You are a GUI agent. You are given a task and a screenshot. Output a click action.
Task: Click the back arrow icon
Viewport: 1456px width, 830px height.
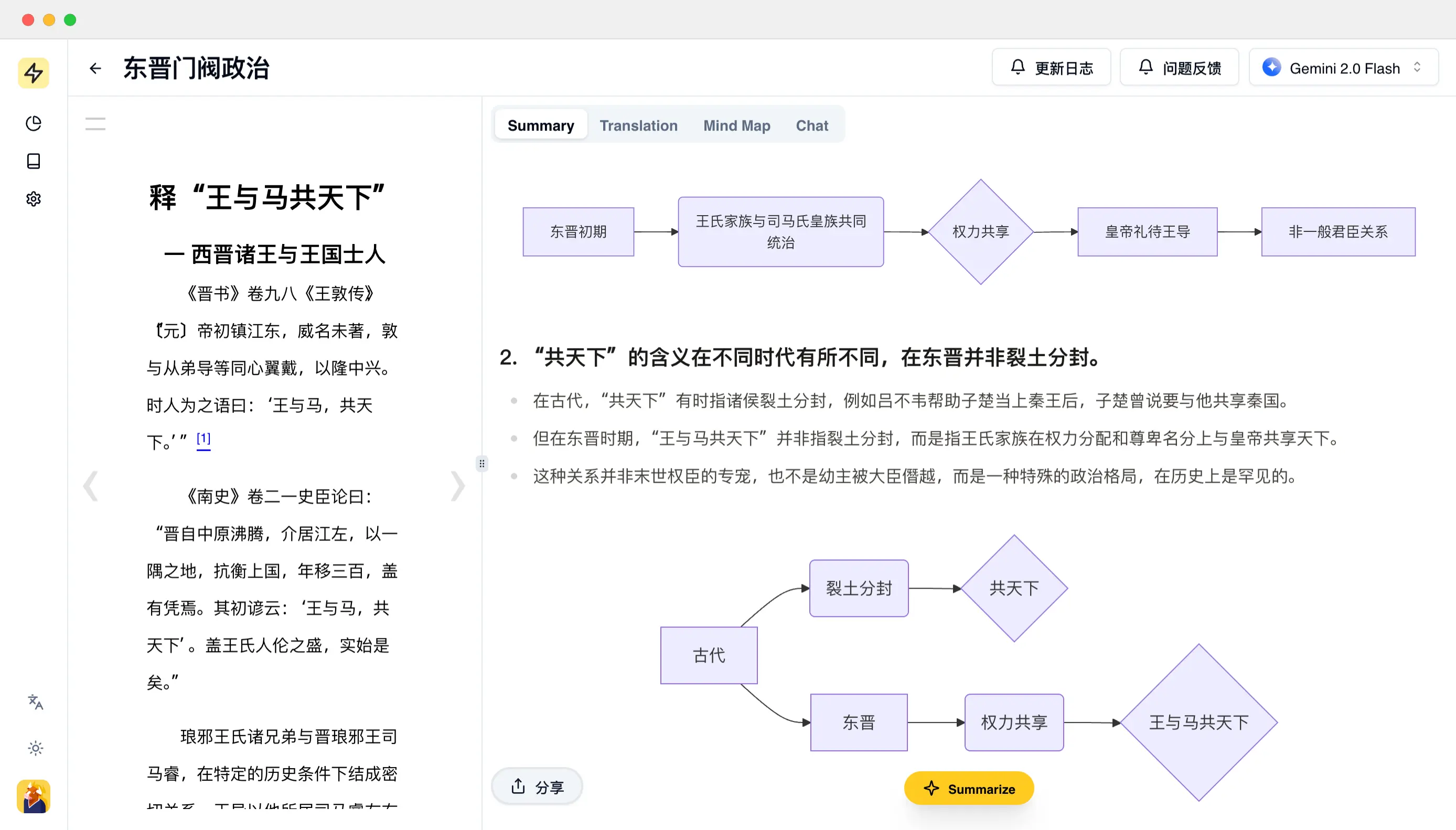click(x=96, y=68)
